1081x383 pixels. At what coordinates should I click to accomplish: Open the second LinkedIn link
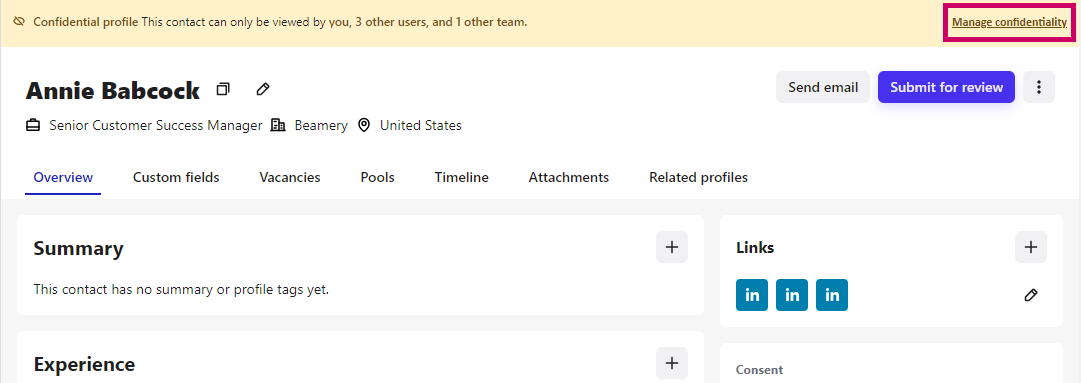click(x=792, y=296)
